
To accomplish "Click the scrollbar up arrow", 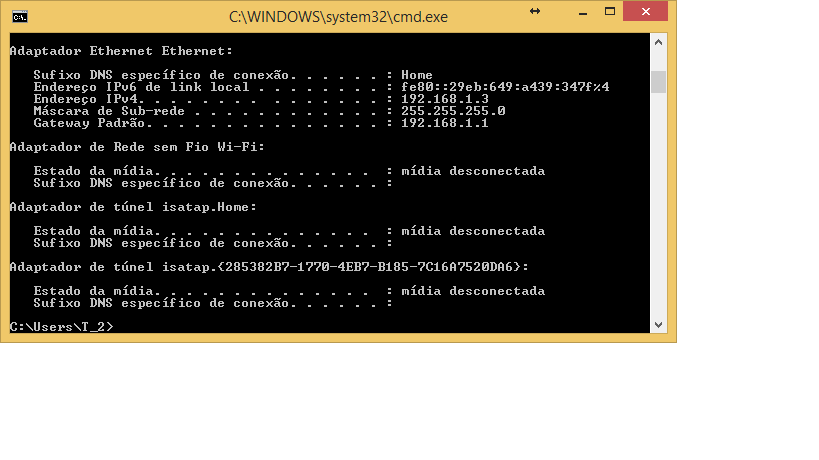I will tap(658, 43).
